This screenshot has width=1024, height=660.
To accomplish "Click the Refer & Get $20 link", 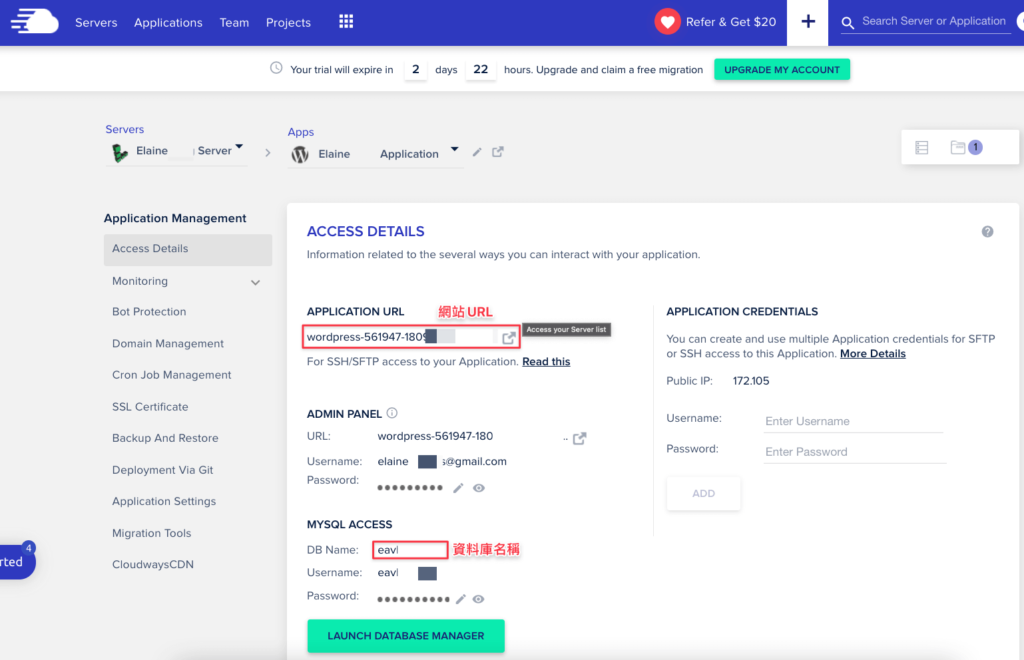I will coord(731,22).
